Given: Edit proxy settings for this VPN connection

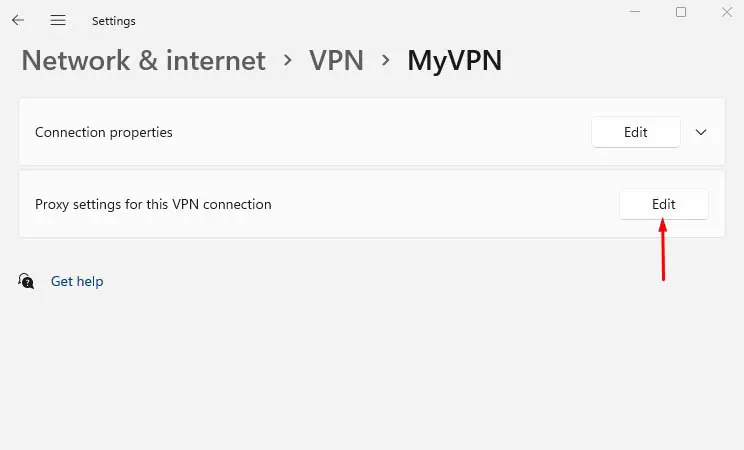Looking at the screenshot, I should click(664, 204).
